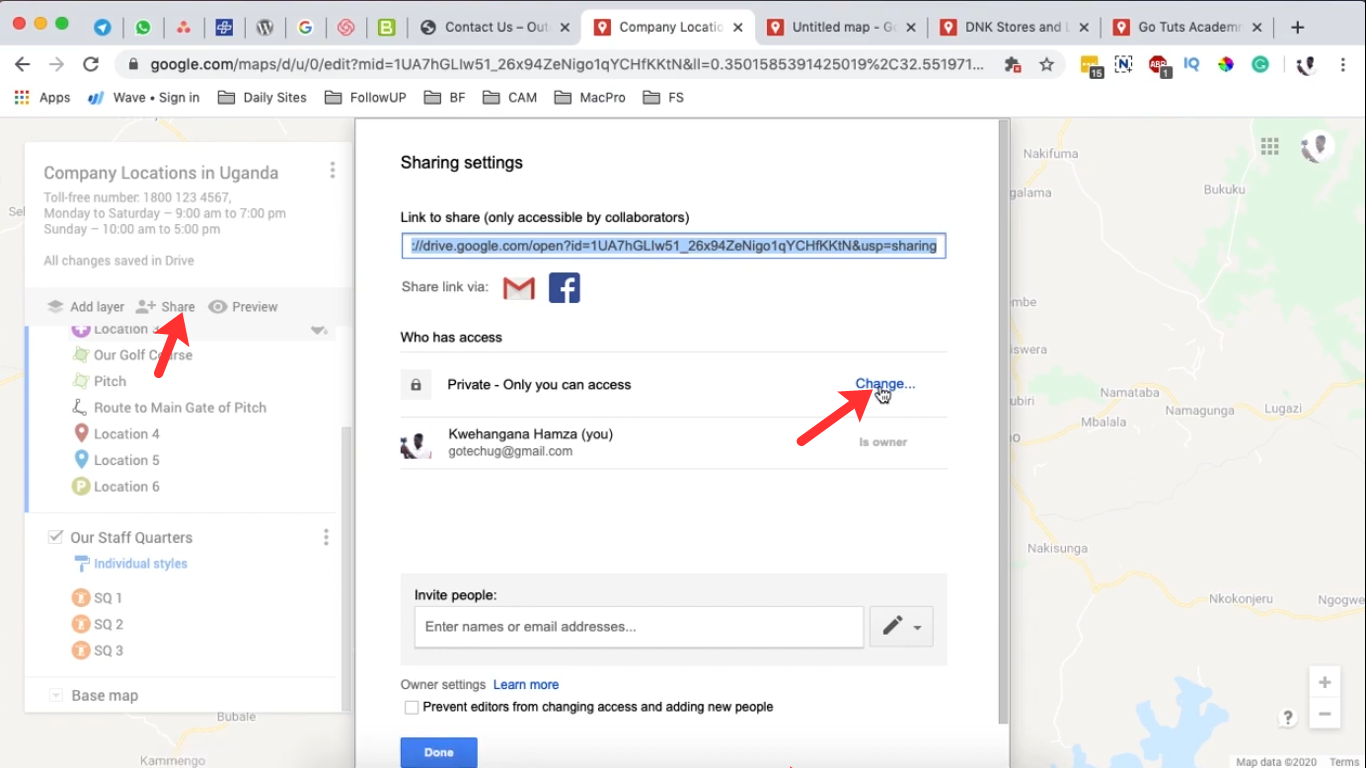Select the link to share field

pyautogui.click(x=673, y=246)
